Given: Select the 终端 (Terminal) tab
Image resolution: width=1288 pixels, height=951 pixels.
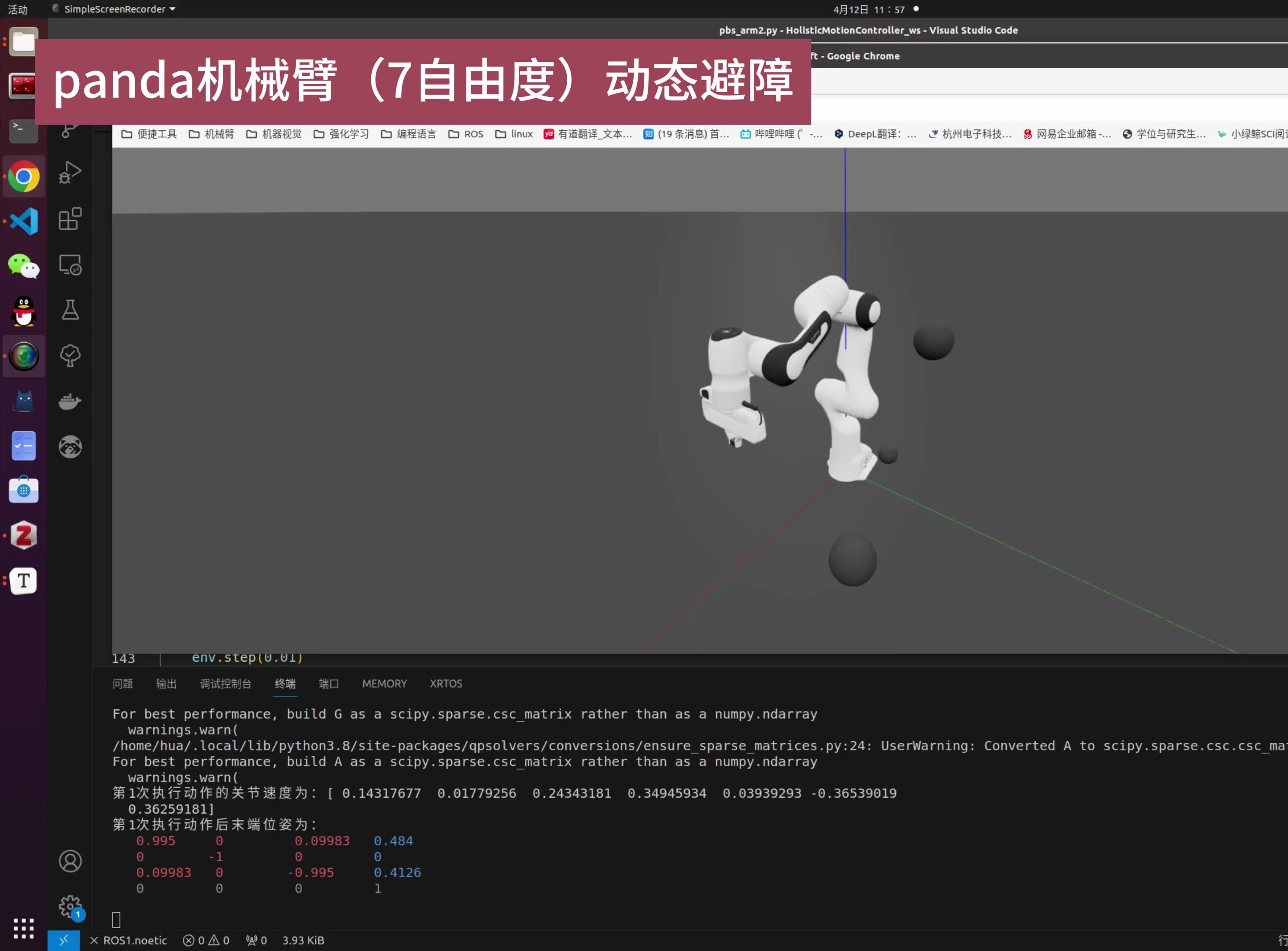Looking at the screenshot, I should (285, 684).
